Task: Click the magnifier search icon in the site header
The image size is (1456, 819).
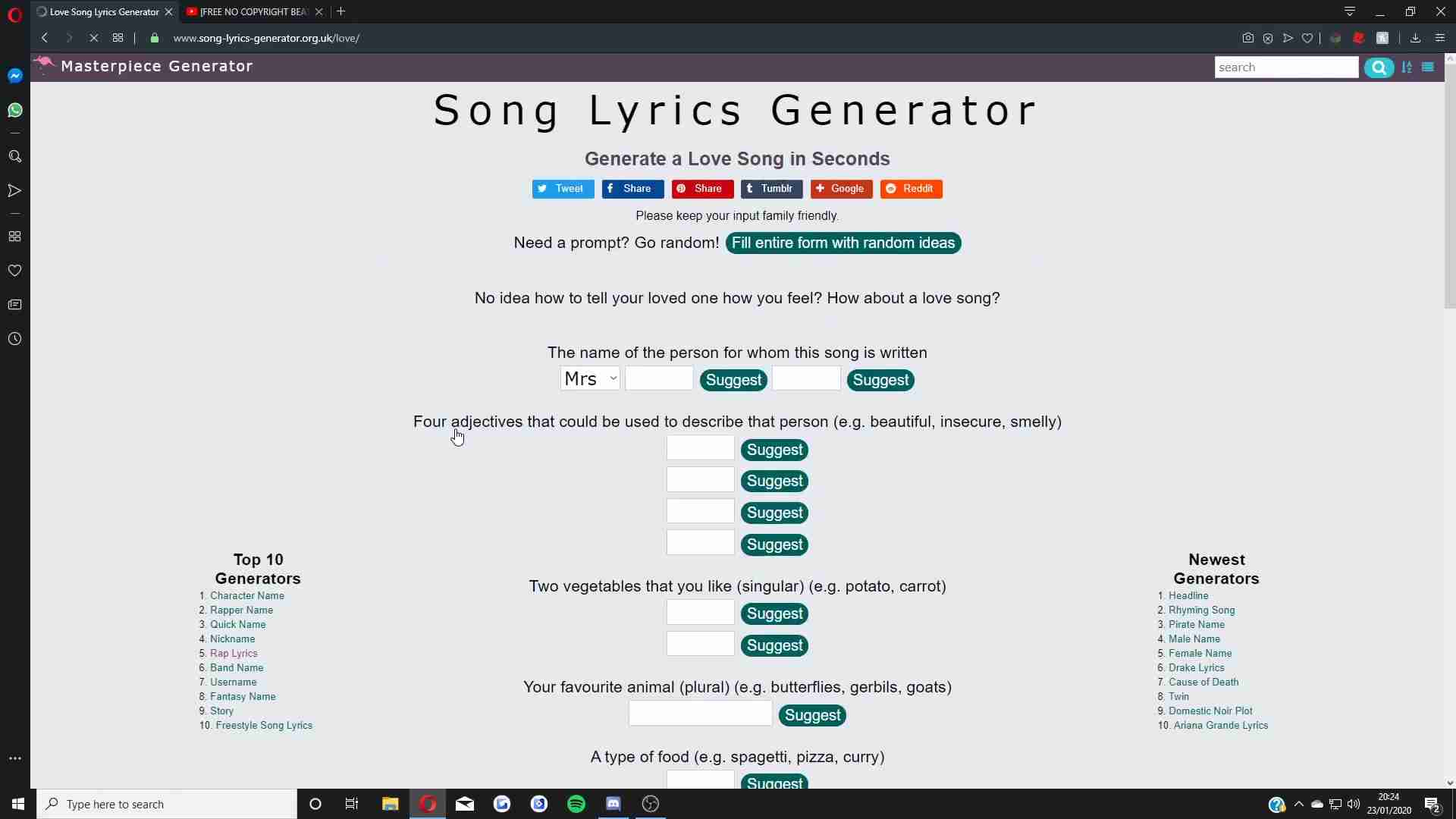Action: [x=1380, y=67]
